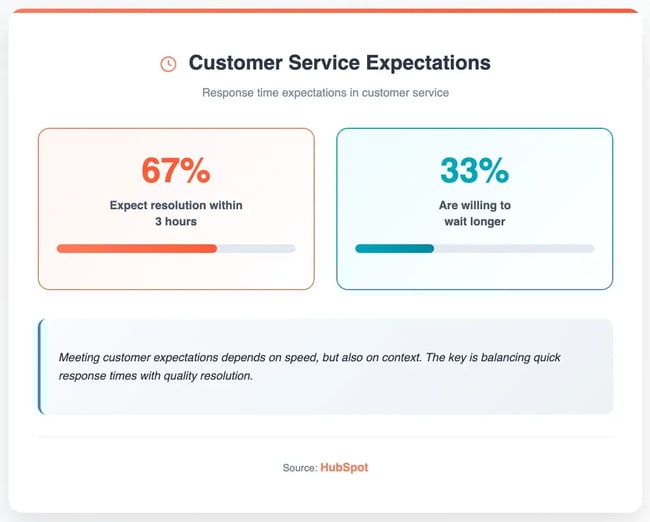This screenshot has height=522, width=650.
Task: Click the teal filled progress bar
Action: (394, 248)
